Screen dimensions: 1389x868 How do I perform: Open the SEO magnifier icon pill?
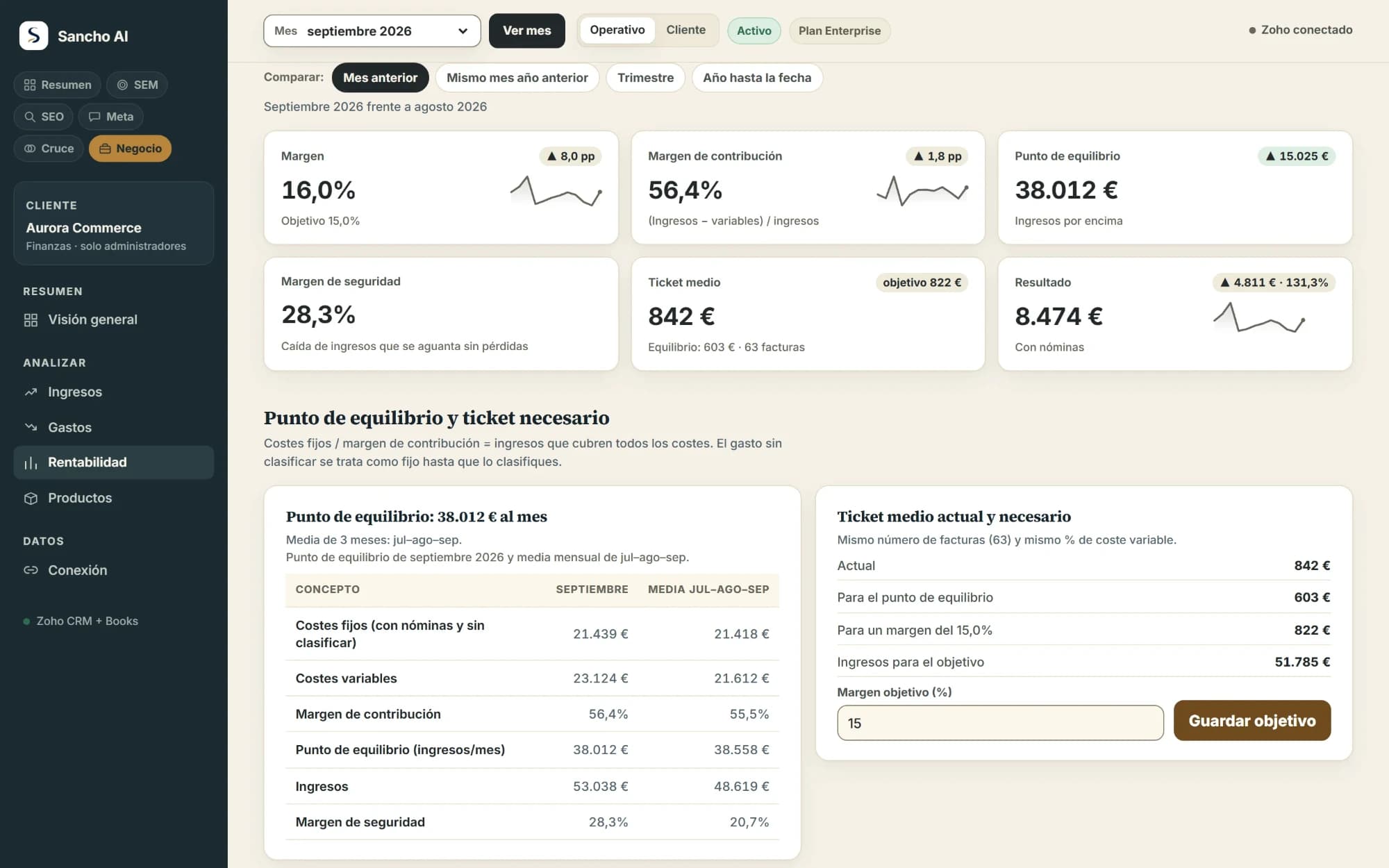44,117
